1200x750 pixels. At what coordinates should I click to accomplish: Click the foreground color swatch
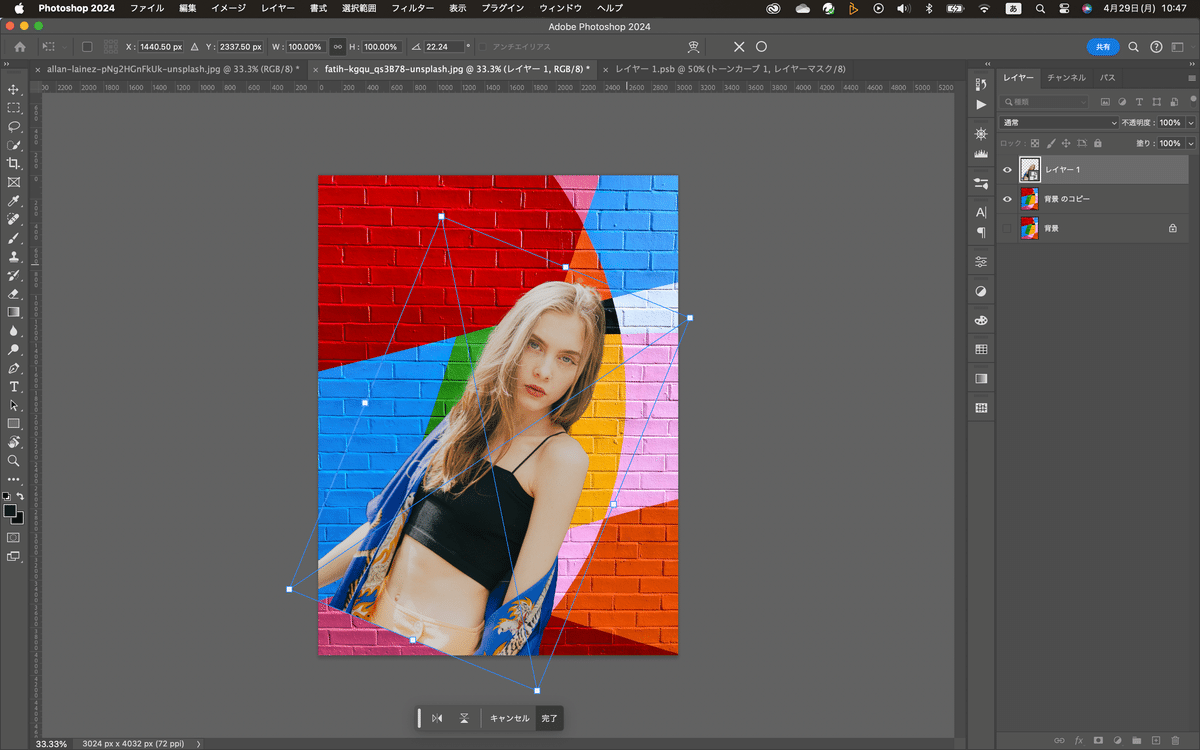[10, 511]
